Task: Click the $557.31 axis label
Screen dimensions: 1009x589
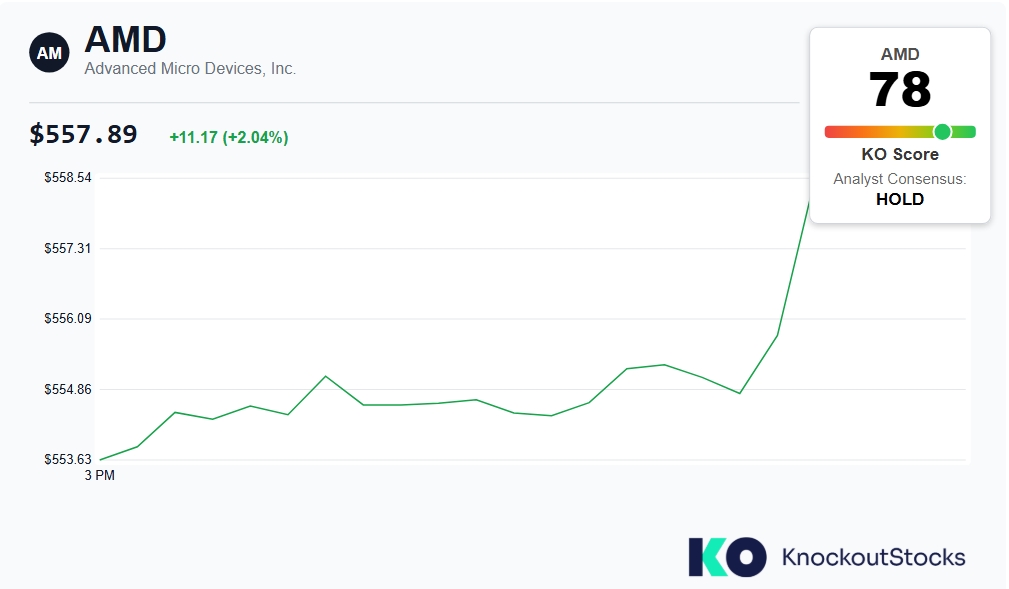Action: [68, 248]
